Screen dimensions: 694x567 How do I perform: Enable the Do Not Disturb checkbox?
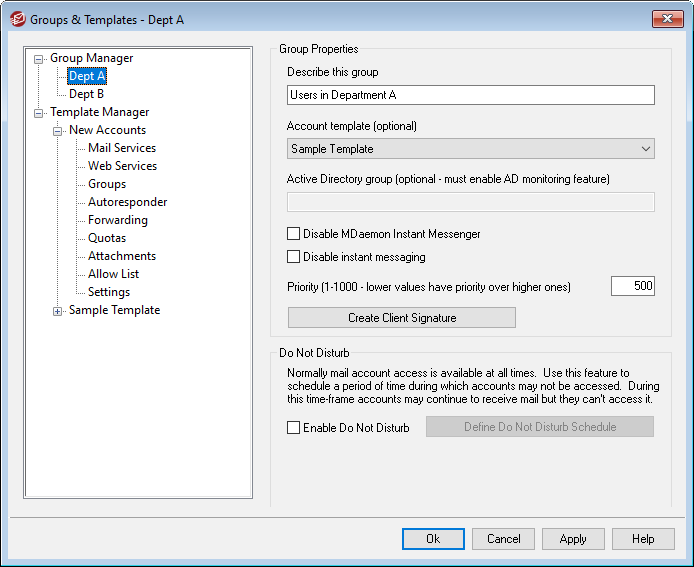tap(294, 428)
